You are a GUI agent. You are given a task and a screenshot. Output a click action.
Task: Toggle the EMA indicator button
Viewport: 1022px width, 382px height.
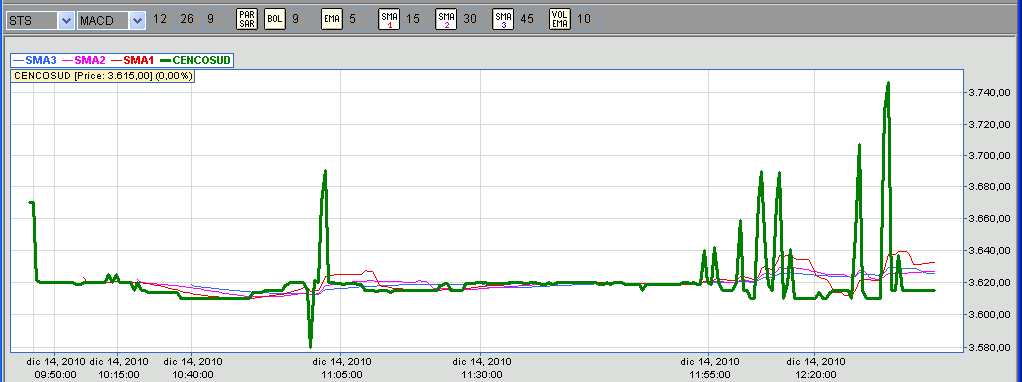[x=332, y=19]
